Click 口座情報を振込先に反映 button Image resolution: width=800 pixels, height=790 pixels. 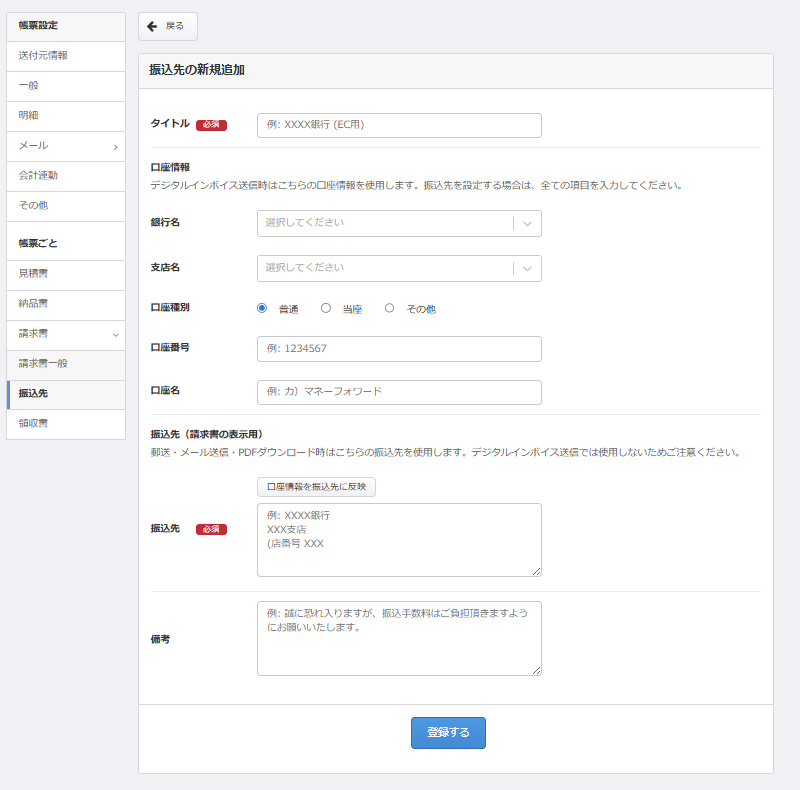316,487
